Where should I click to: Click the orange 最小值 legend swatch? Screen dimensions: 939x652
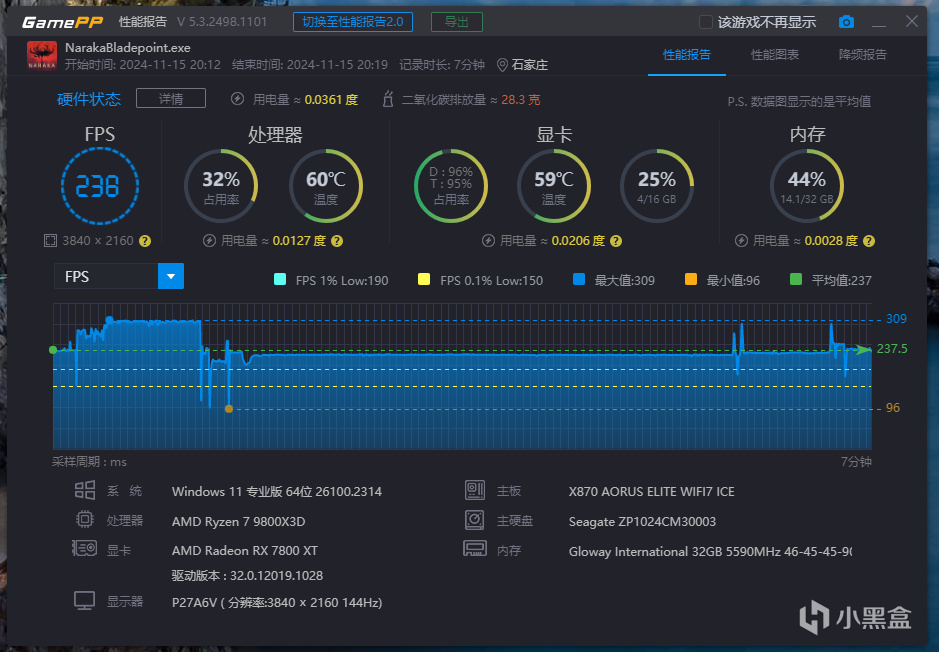[x=690, y=279]
